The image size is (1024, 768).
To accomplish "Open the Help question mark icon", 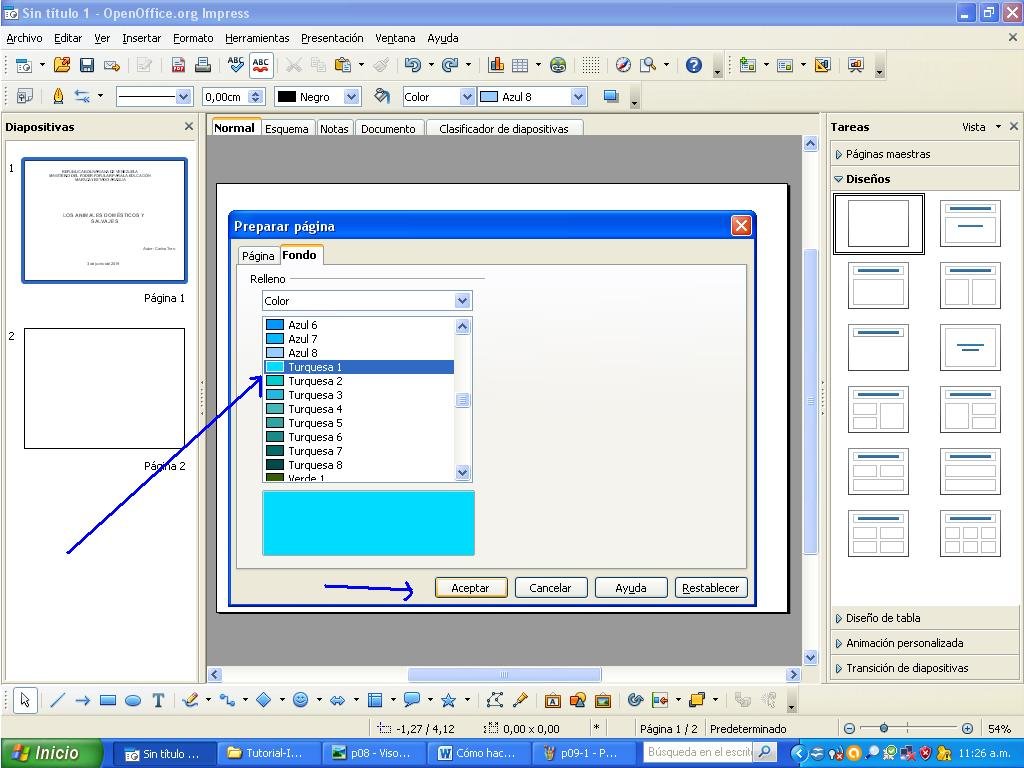I will tap(694, 65).
